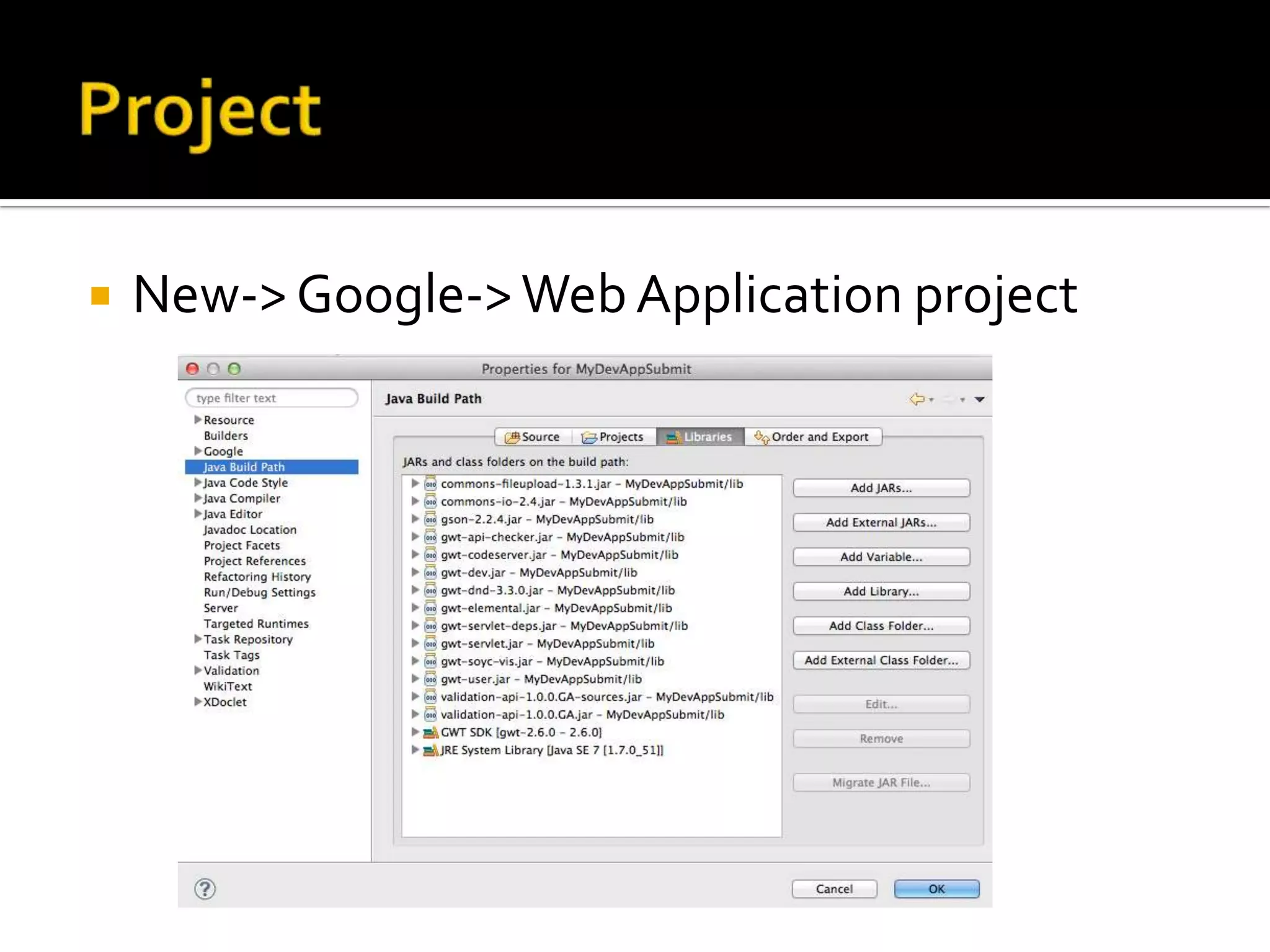1270x952 pixels.
Task: Select Task Tags in the tree
Action: [232, 655]
